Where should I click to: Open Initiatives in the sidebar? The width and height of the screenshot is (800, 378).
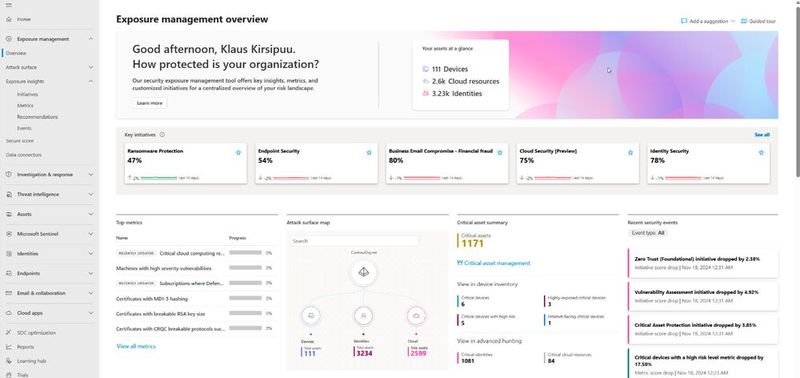coord(27,94)
